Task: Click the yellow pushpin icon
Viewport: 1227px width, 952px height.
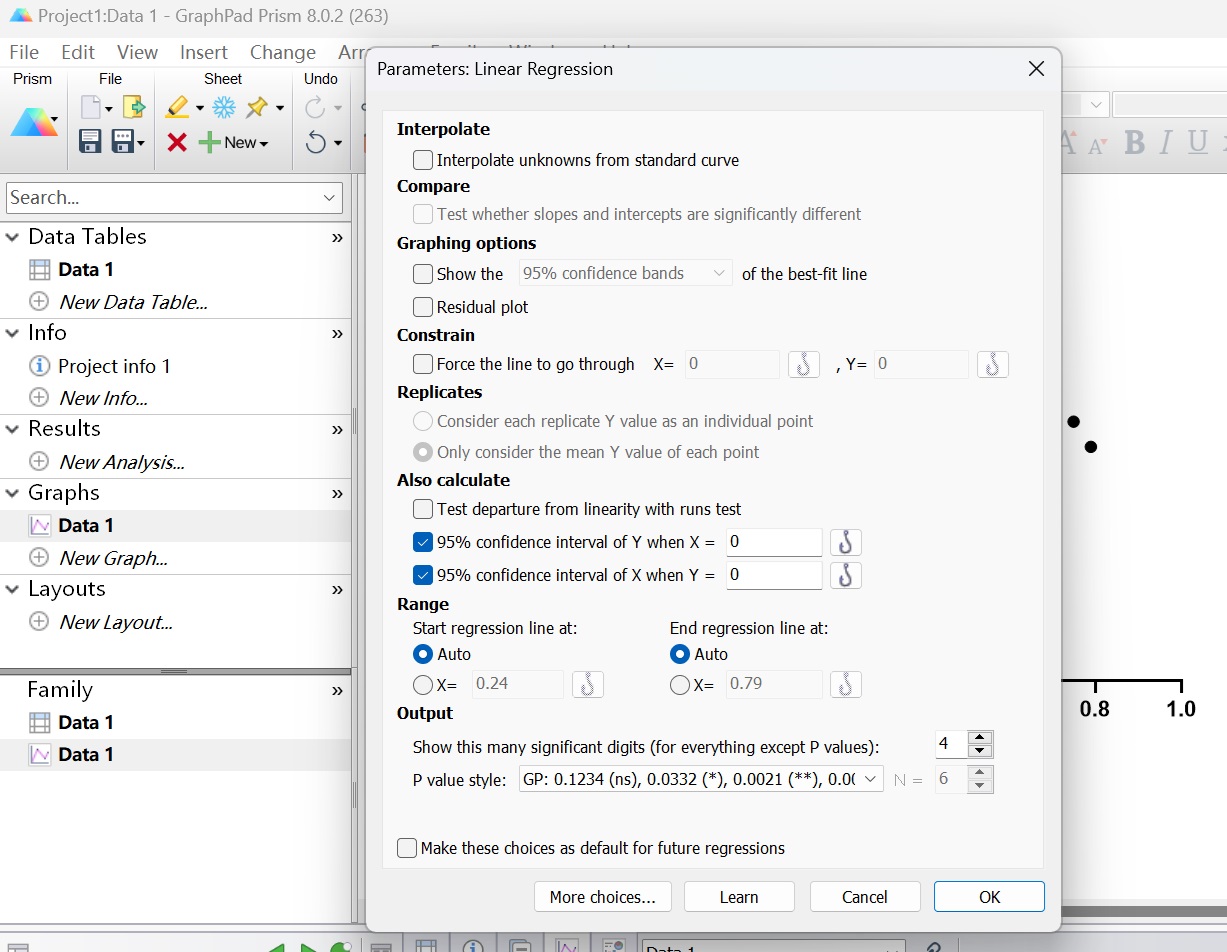Action: [x=257, y=107]
